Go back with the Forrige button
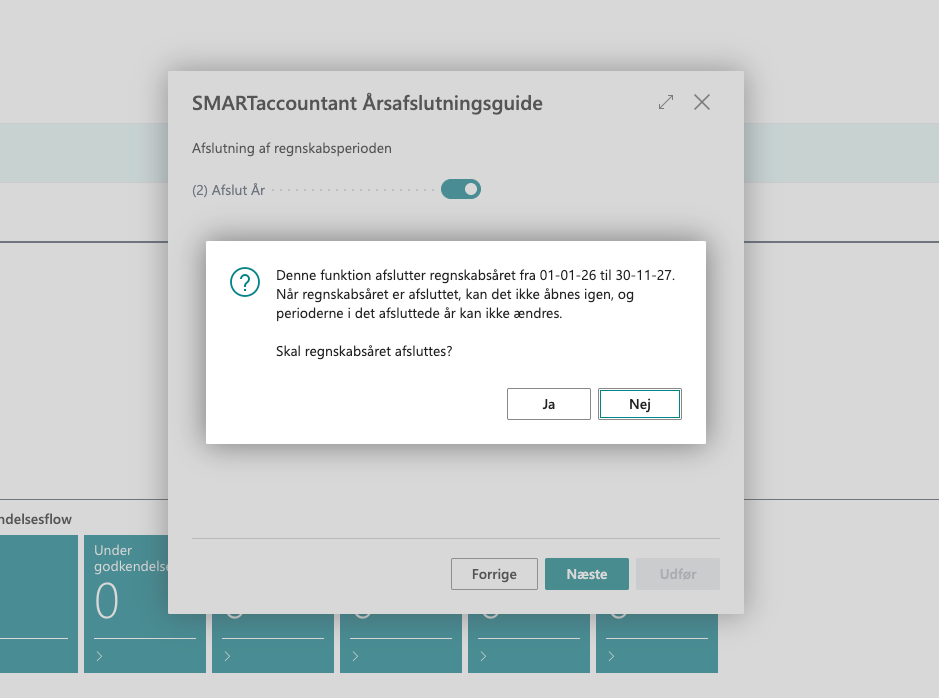The image size is (939, 698). 494,574
